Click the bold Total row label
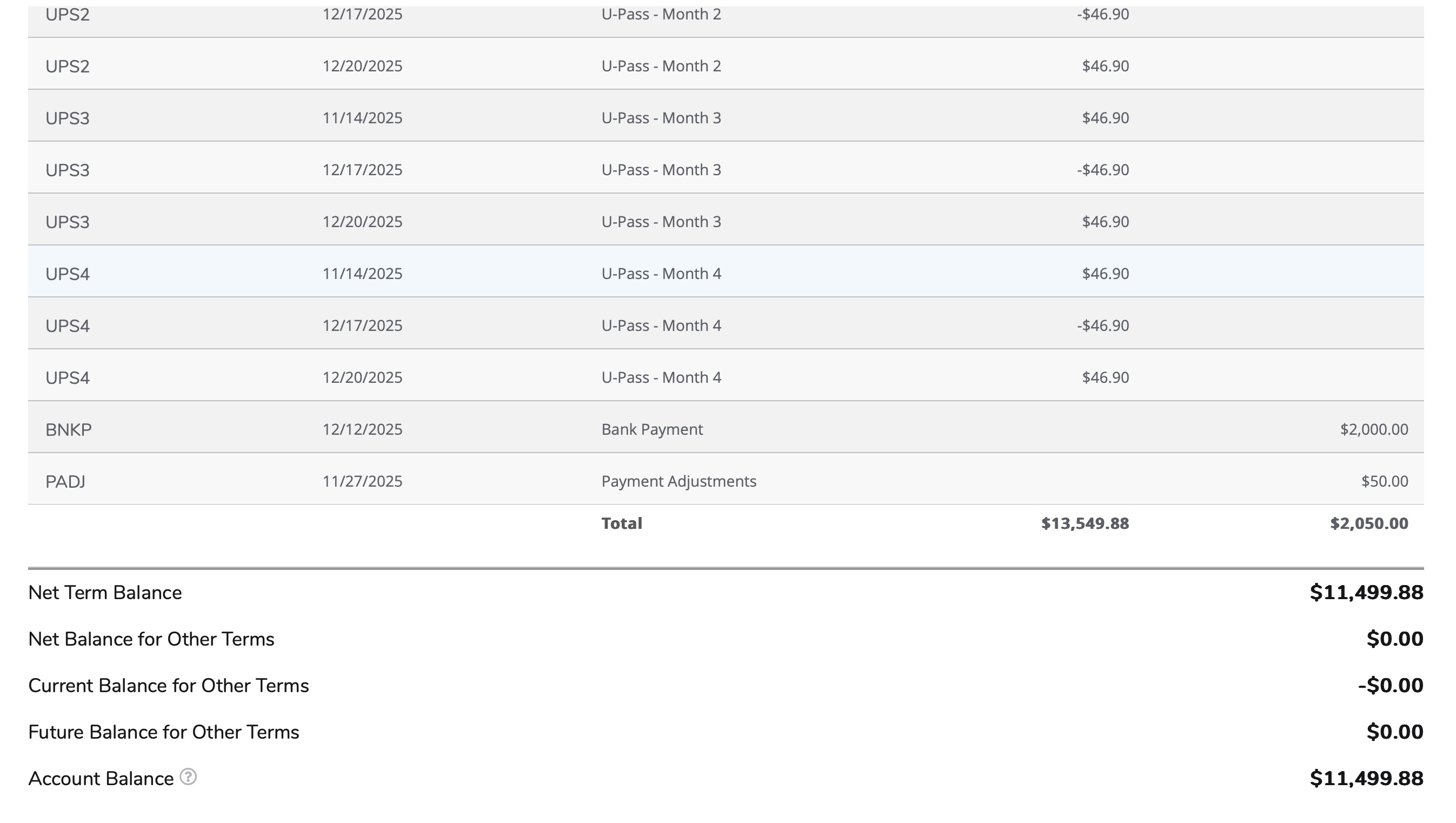1456x823 pixels. [621, 523]
